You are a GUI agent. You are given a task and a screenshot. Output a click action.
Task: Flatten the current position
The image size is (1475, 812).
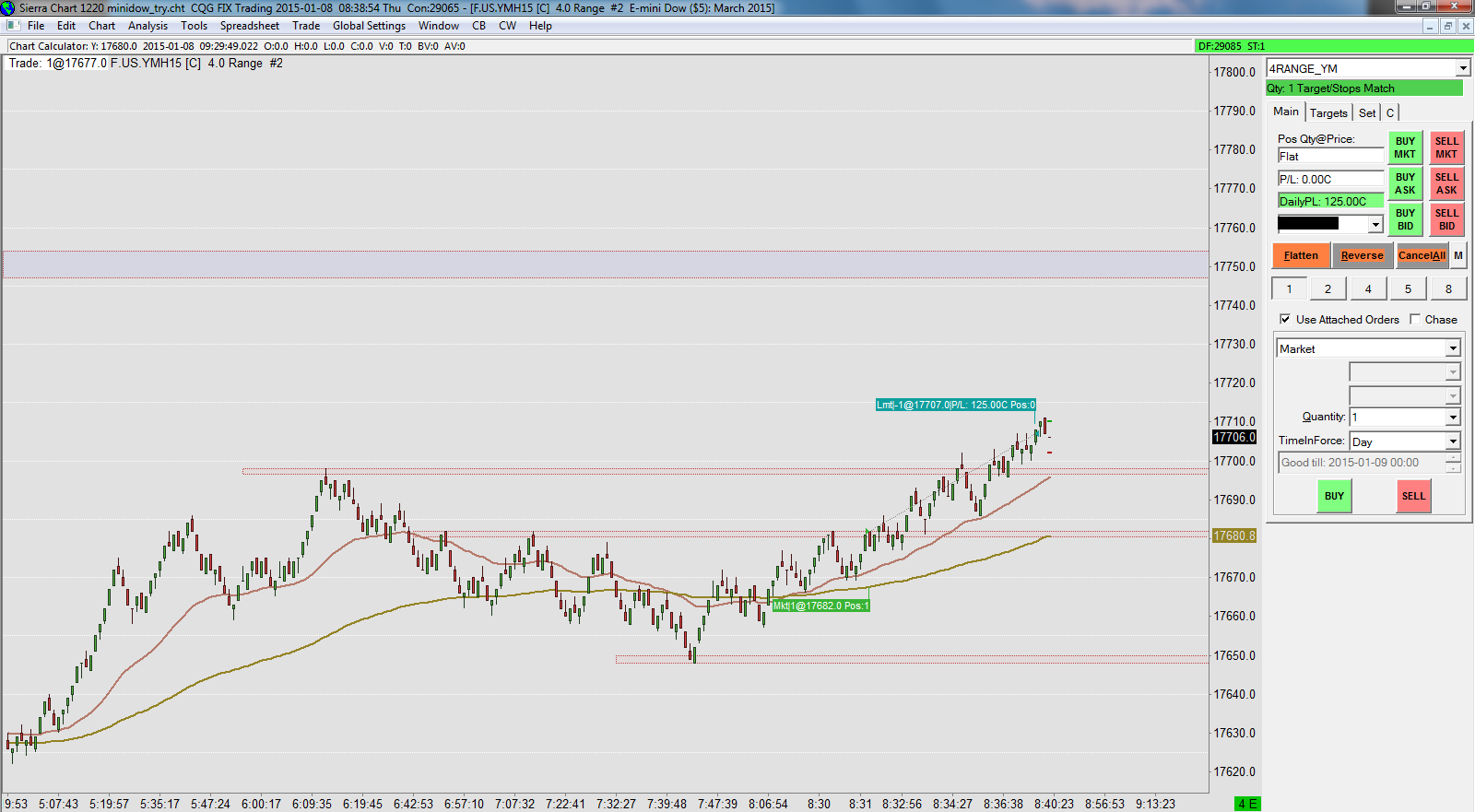(x=1301, y=255)
